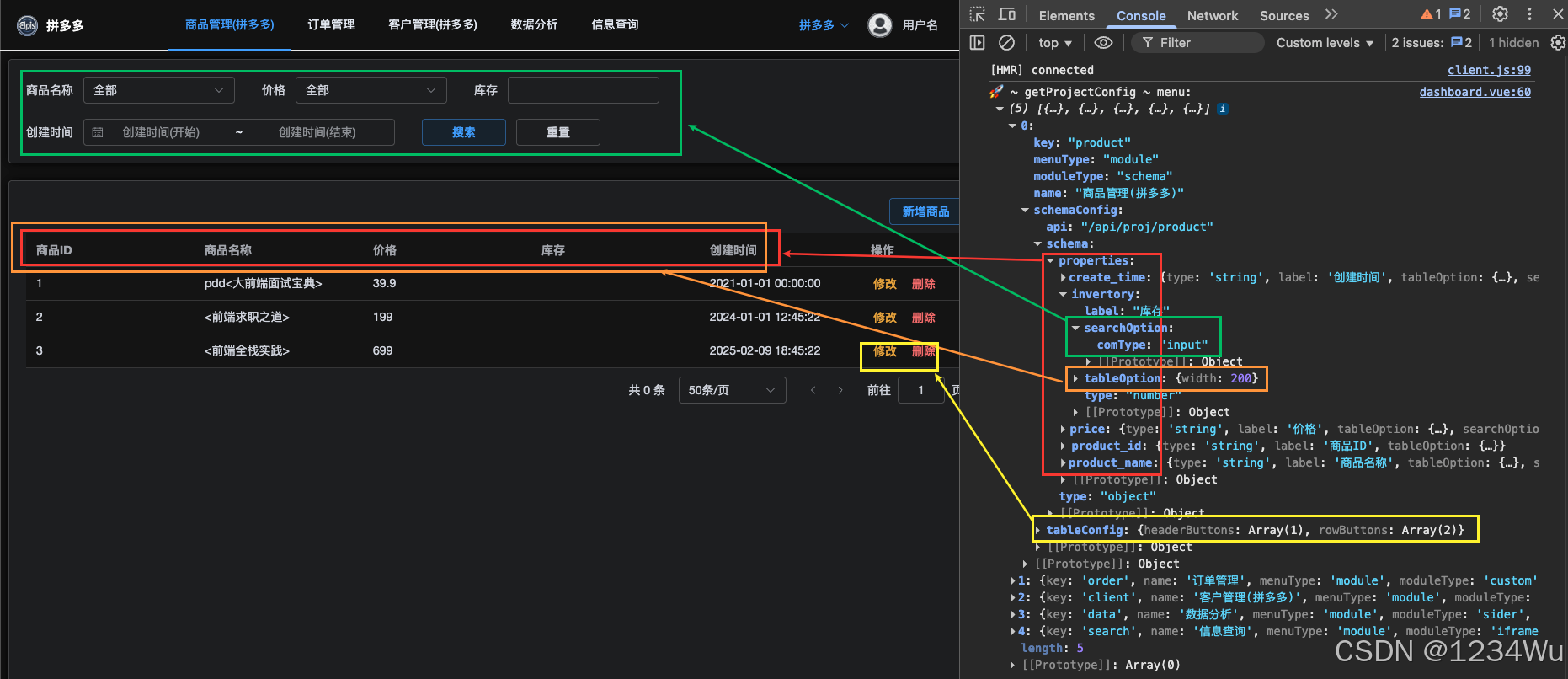The height and width of the screenshot is (679, 1568).
Task: Open the Custom levels dropdown
Action: pos(1325,42)
